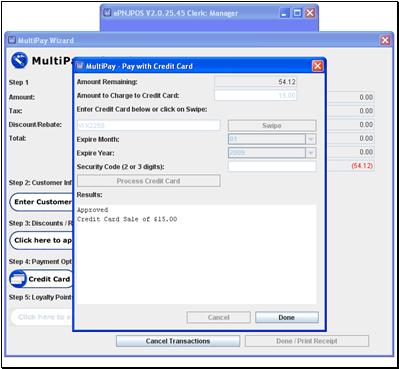Click the disabled Cancel button in credit card dialog
This screenshot has height=369, width=399.
point(219,317)
